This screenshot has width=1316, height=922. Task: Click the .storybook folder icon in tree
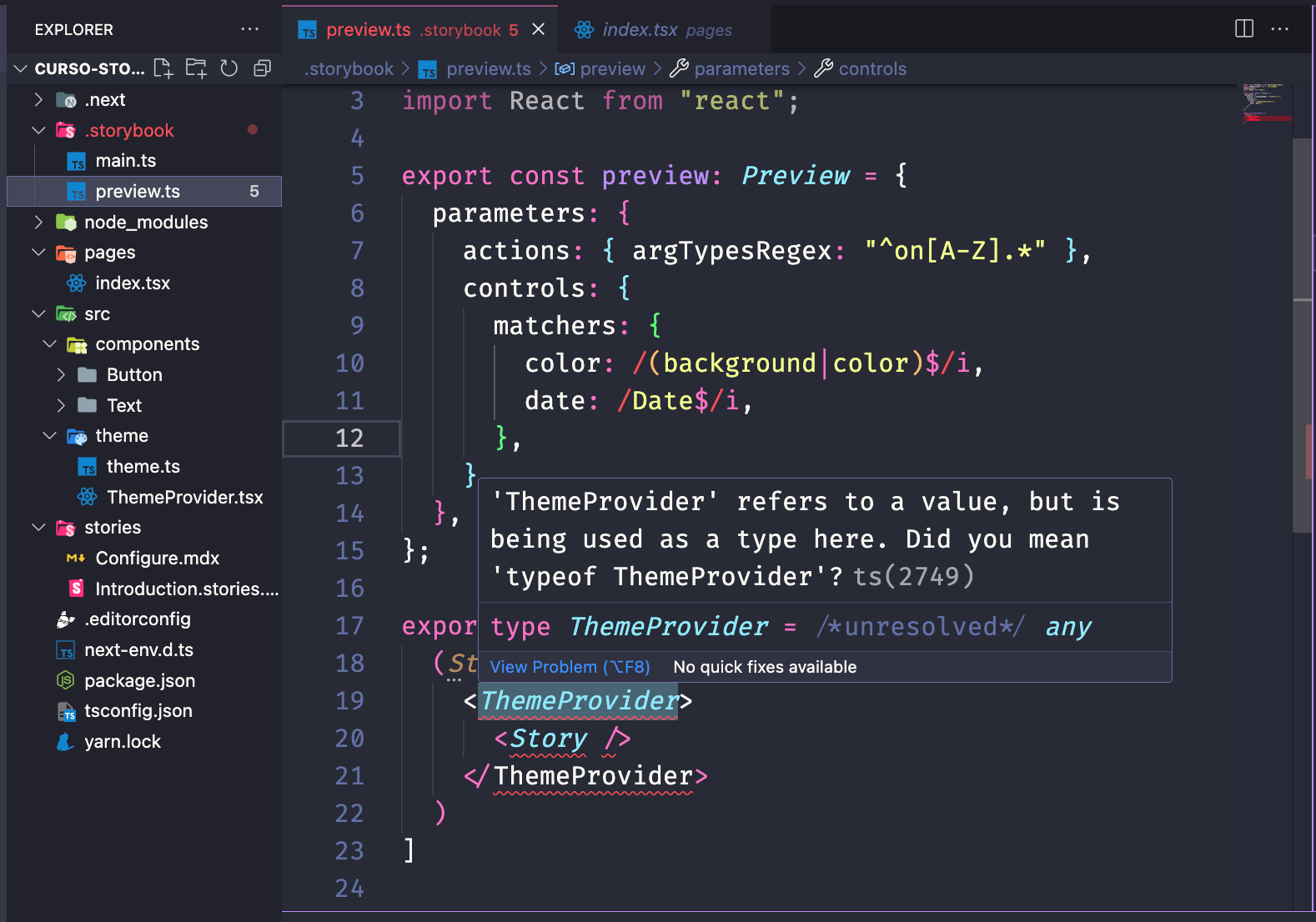click(66, 131)
